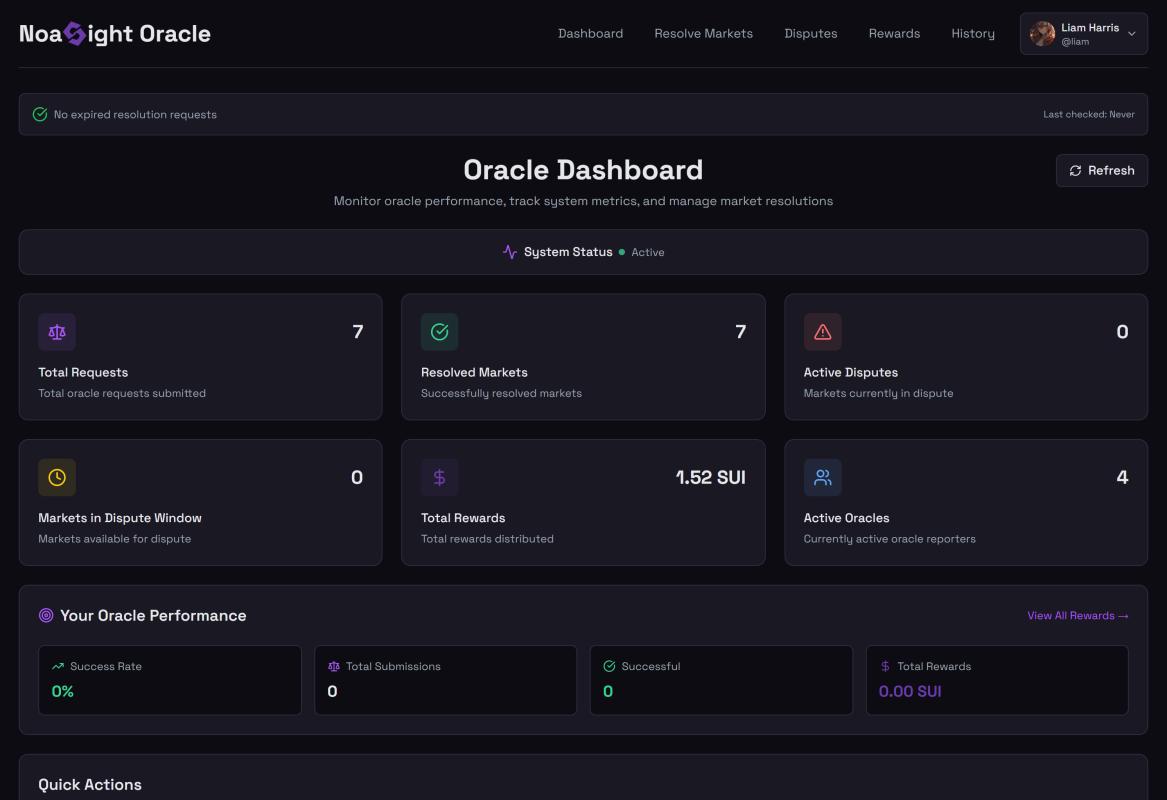This screenshot has height=800, width=1167.
Task: Open the Disputes navigation item
Action: pyautogui.click(x=810, y=34)
